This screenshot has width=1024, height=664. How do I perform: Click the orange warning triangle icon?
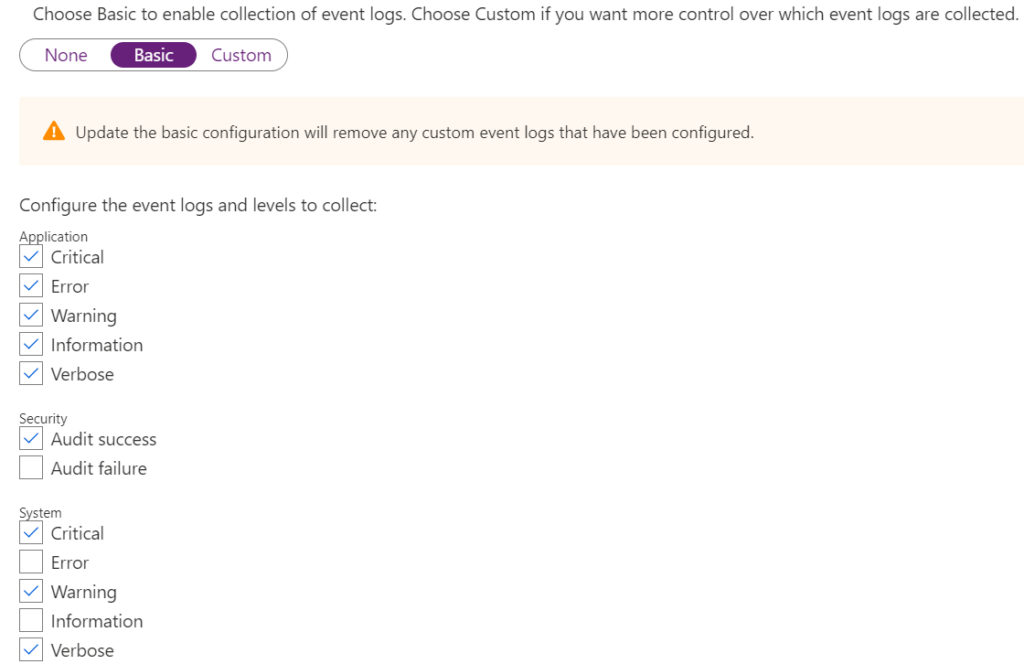coord(54,131)
